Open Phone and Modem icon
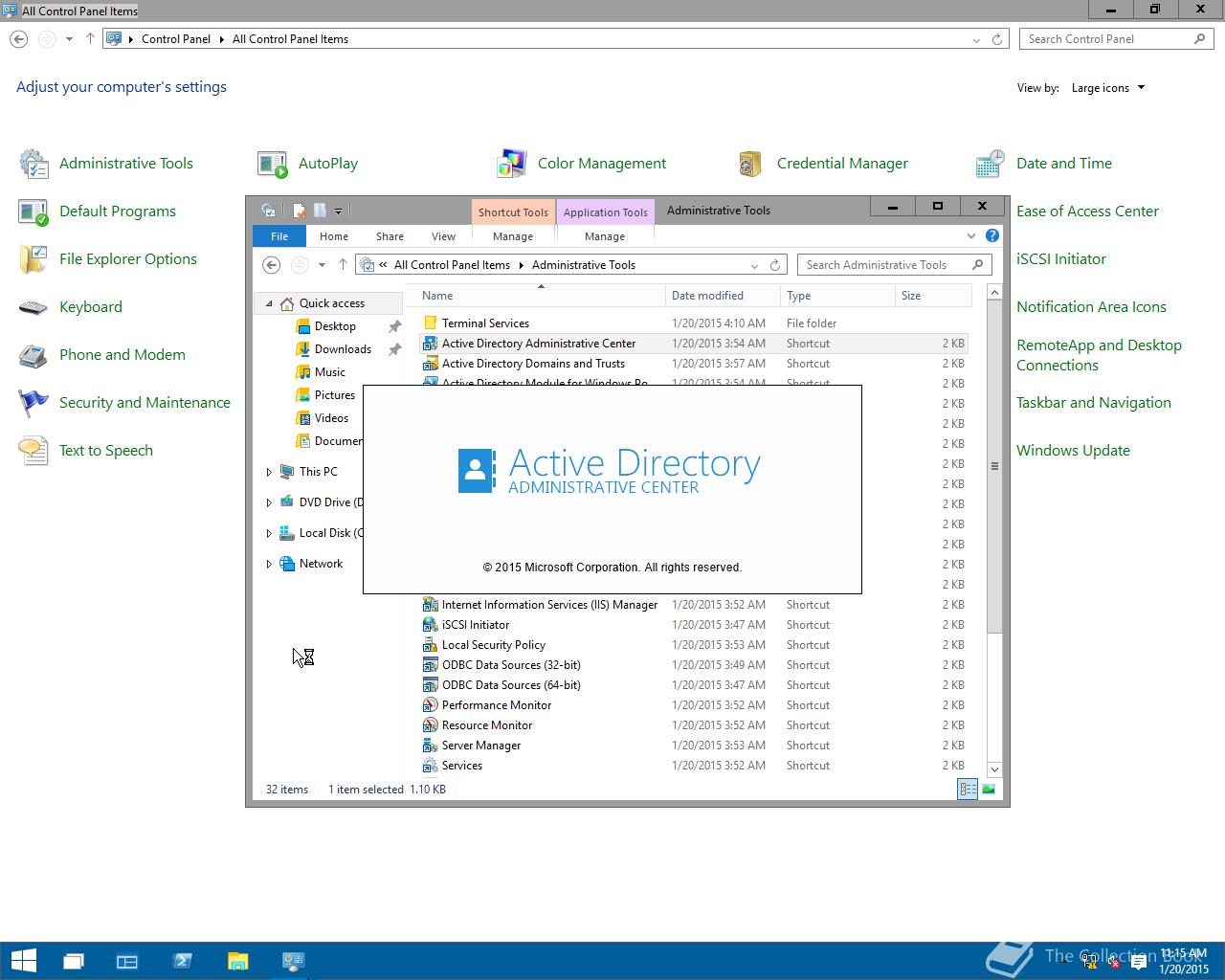The image size is (1225, 980). pos(33,355)
